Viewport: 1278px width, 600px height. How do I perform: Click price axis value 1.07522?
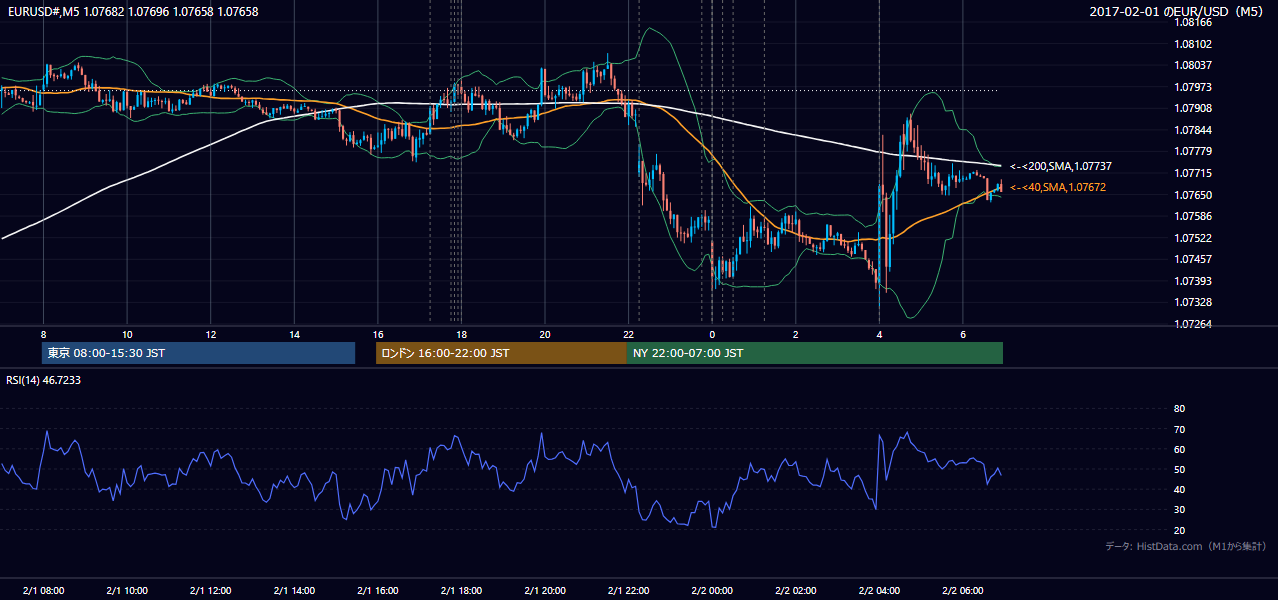(x=1192, y=238)
